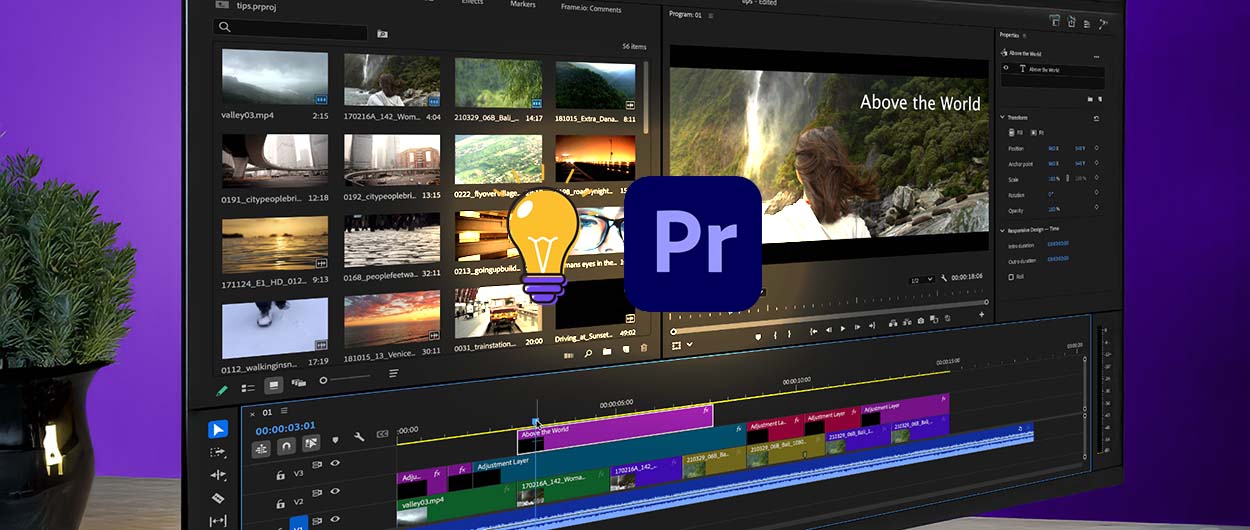Switch project panel to list view
The image size is (1250, 530).
click(248, 388)
